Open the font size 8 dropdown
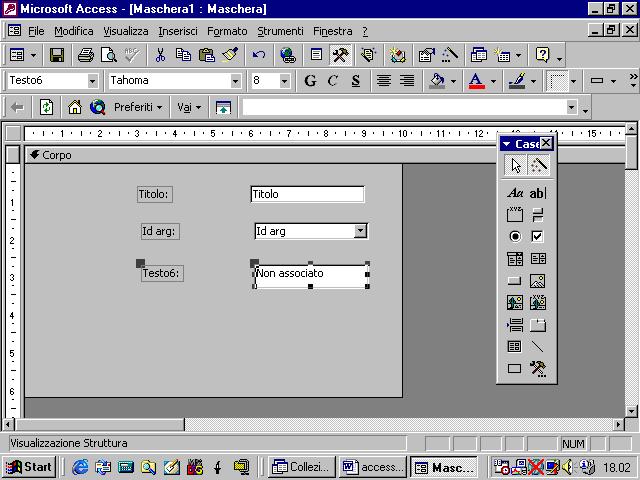The width and height of the screenshot is (640, 480). pyautogui.click(x=284, y=81)
